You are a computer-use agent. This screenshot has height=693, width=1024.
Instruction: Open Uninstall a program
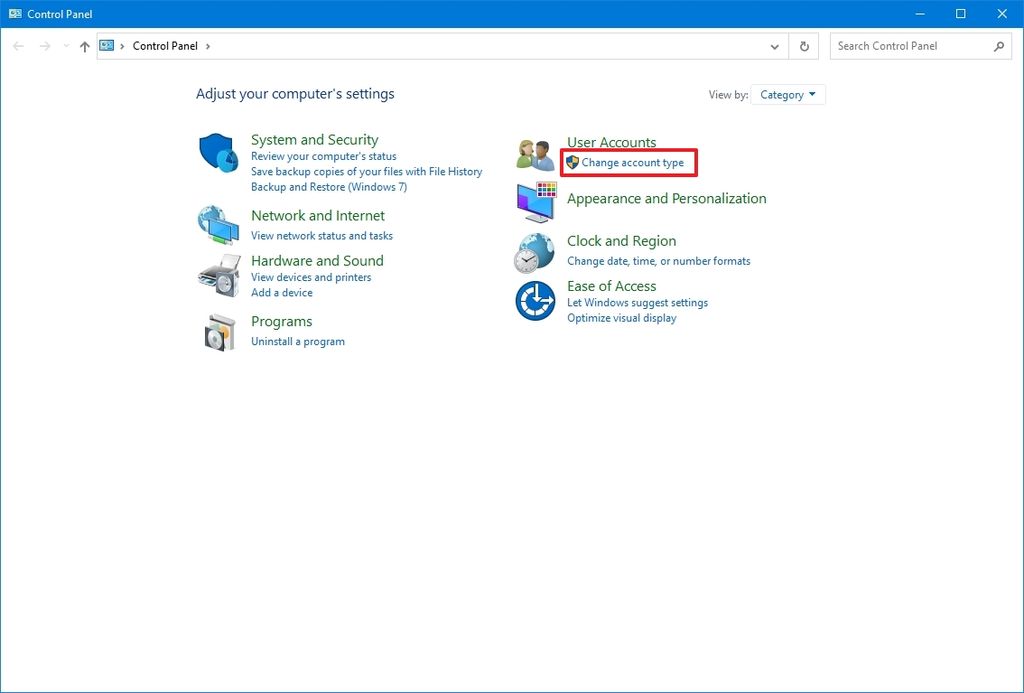pyautogui.click(x=297, y=341)
